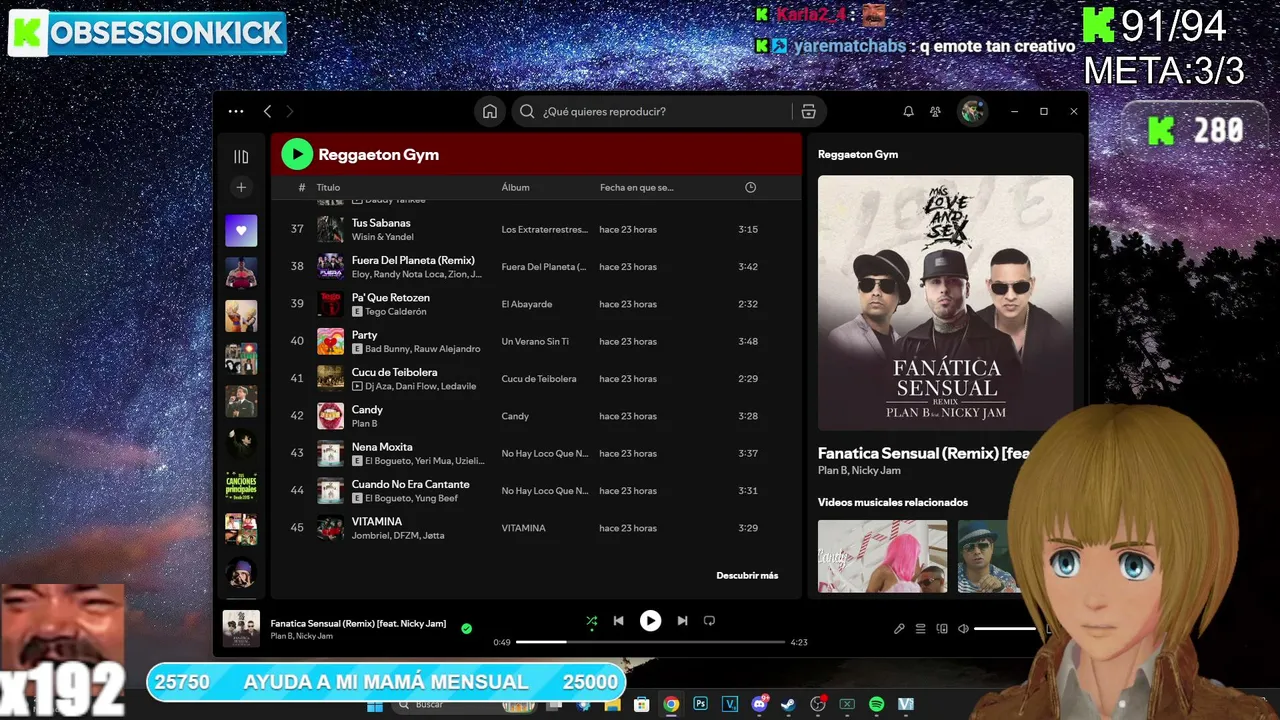Open the notifications bell
Viewport: 1280px width, 720px height.
click(908, 112)
